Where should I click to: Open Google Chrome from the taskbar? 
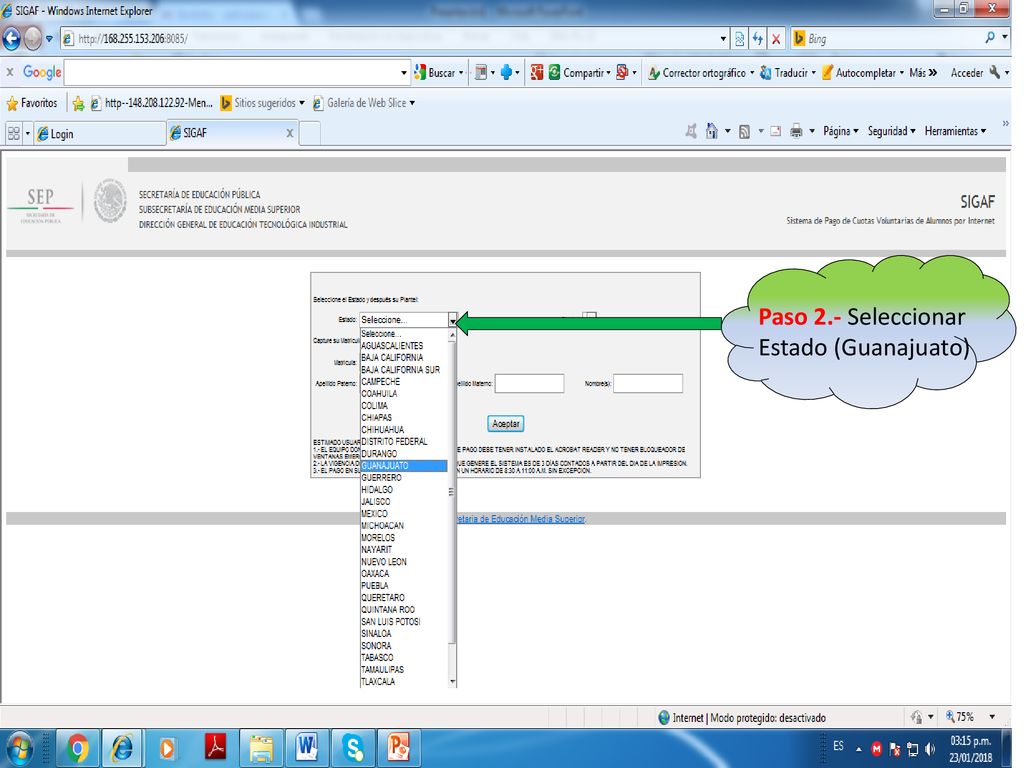[x=78, y=748]
